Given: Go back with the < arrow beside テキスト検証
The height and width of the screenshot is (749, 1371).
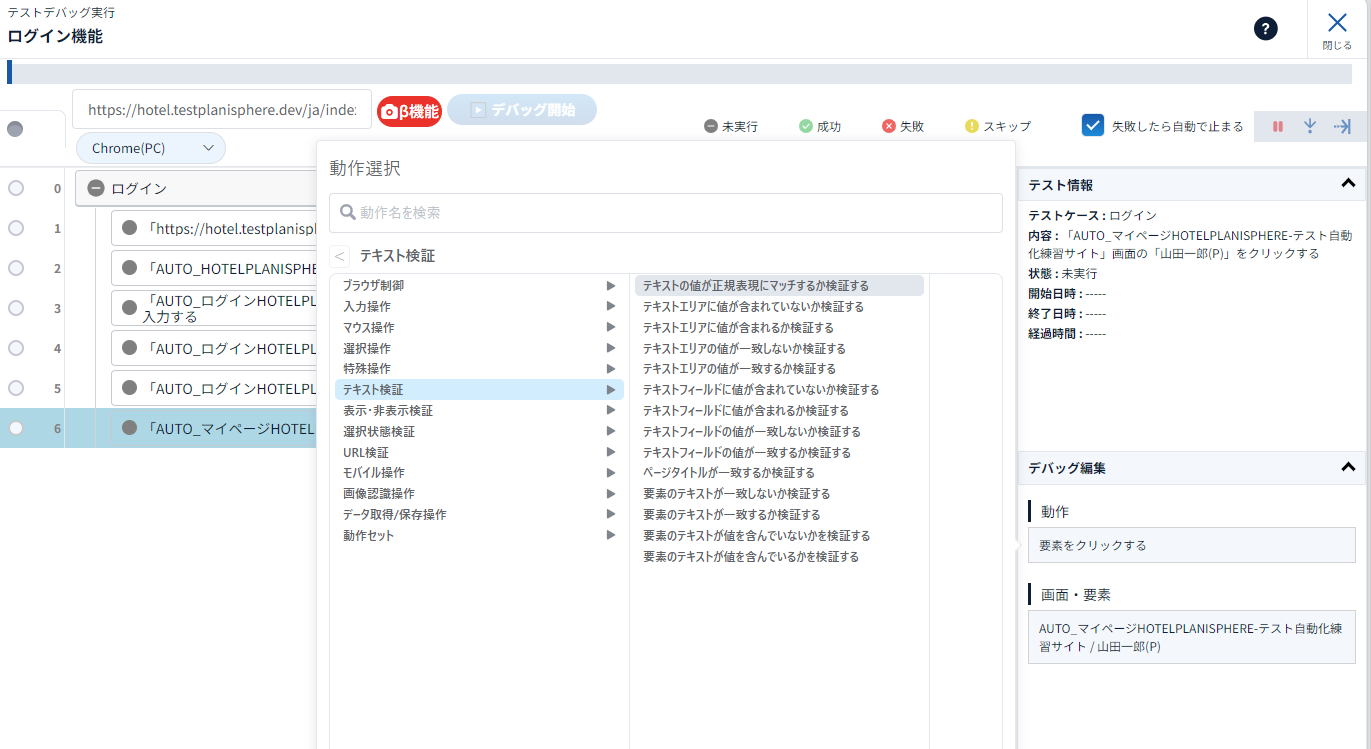Looking at the screenshot, I should [x=339, y=256].
